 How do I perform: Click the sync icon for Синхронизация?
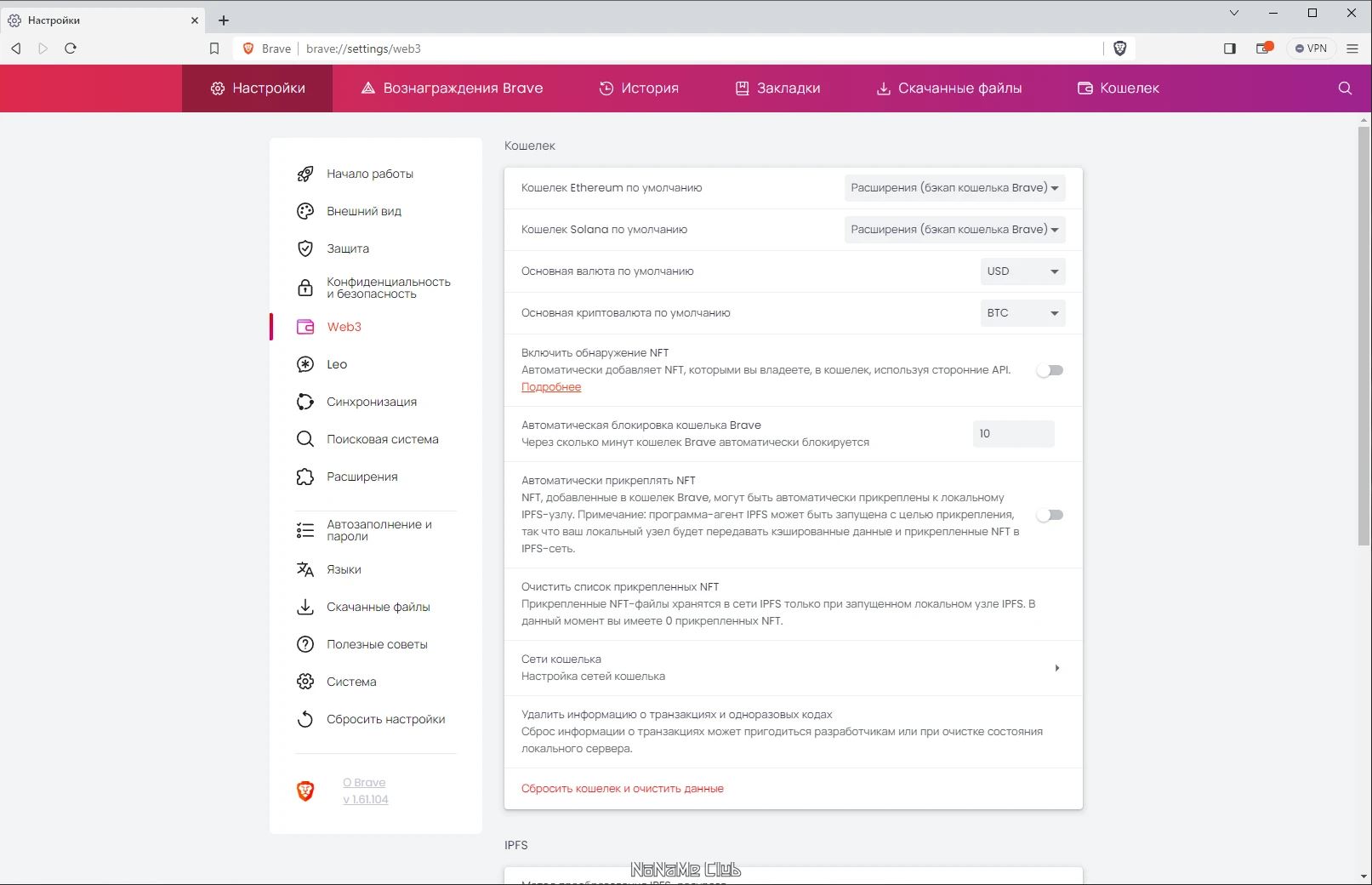tap(305, 402)
